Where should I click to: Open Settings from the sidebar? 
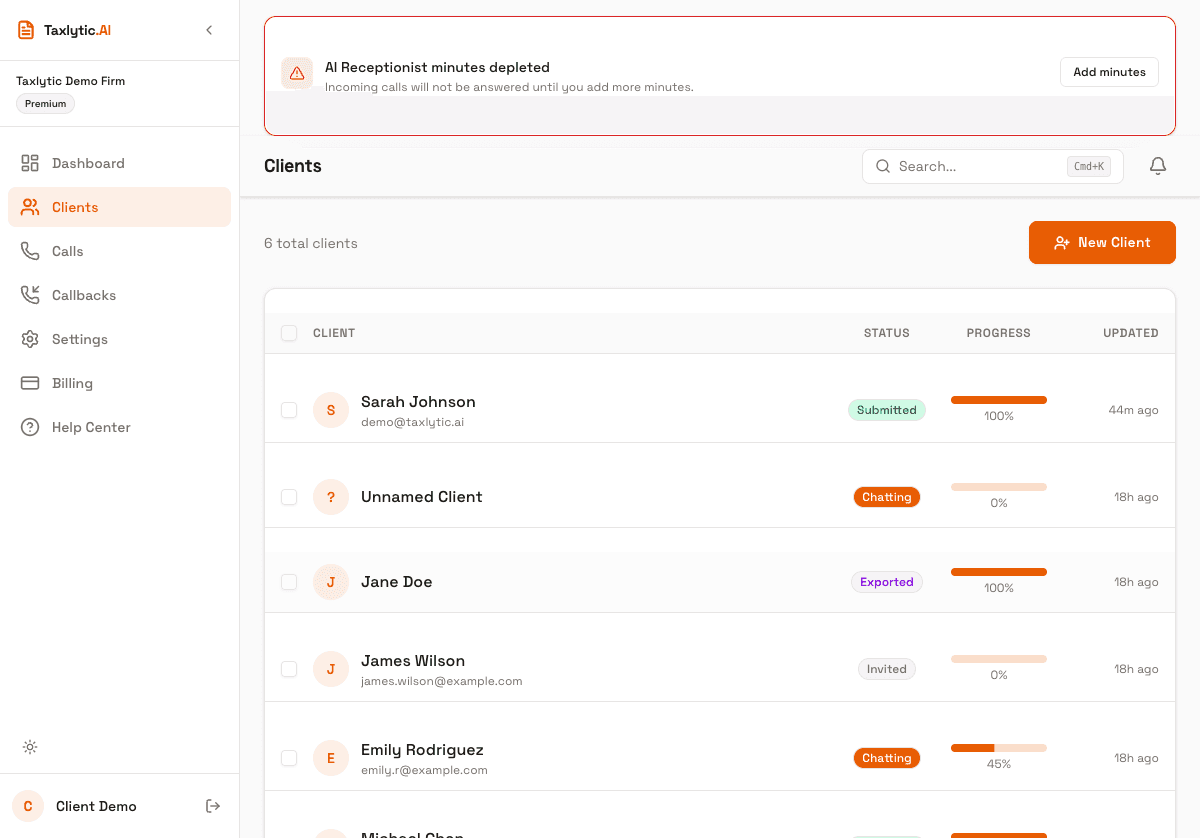pyautogui.click(x=79, y=339)
